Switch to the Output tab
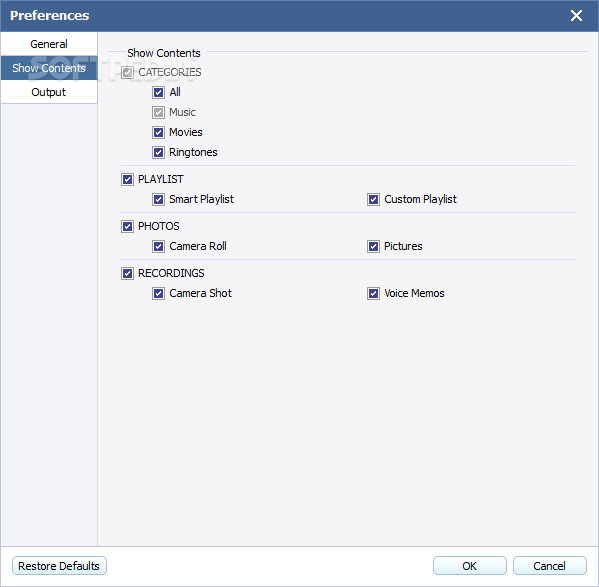 click(x=49, y=92)
